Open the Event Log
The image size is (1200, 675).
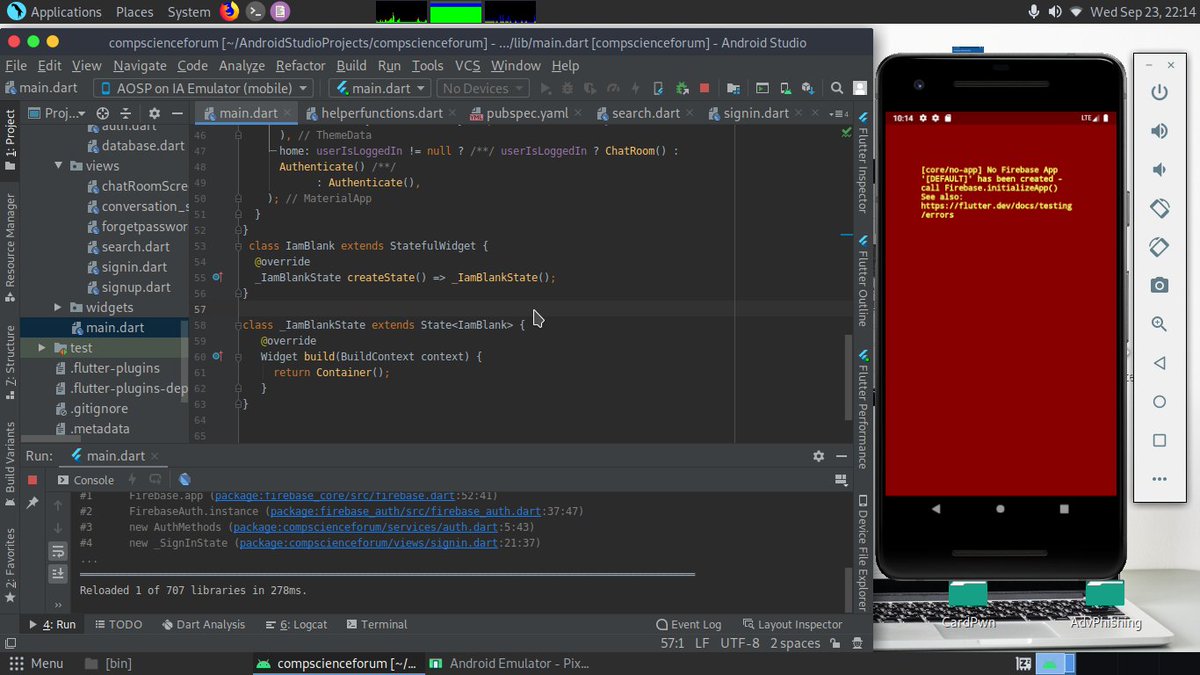pyautogui.click(x=689, y=624)
